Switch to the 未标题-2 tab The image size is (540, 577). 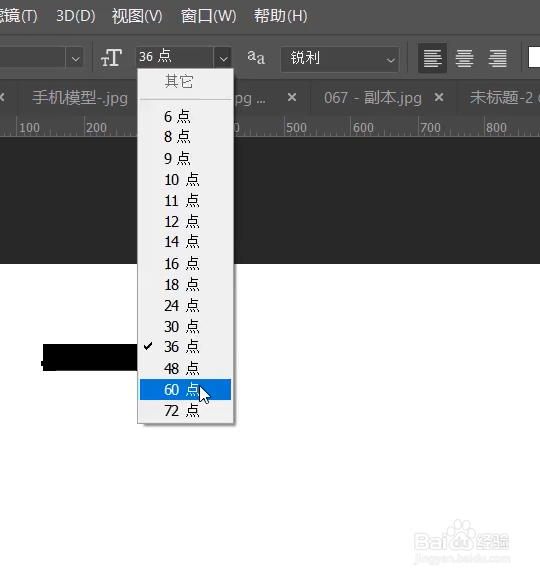502,98
